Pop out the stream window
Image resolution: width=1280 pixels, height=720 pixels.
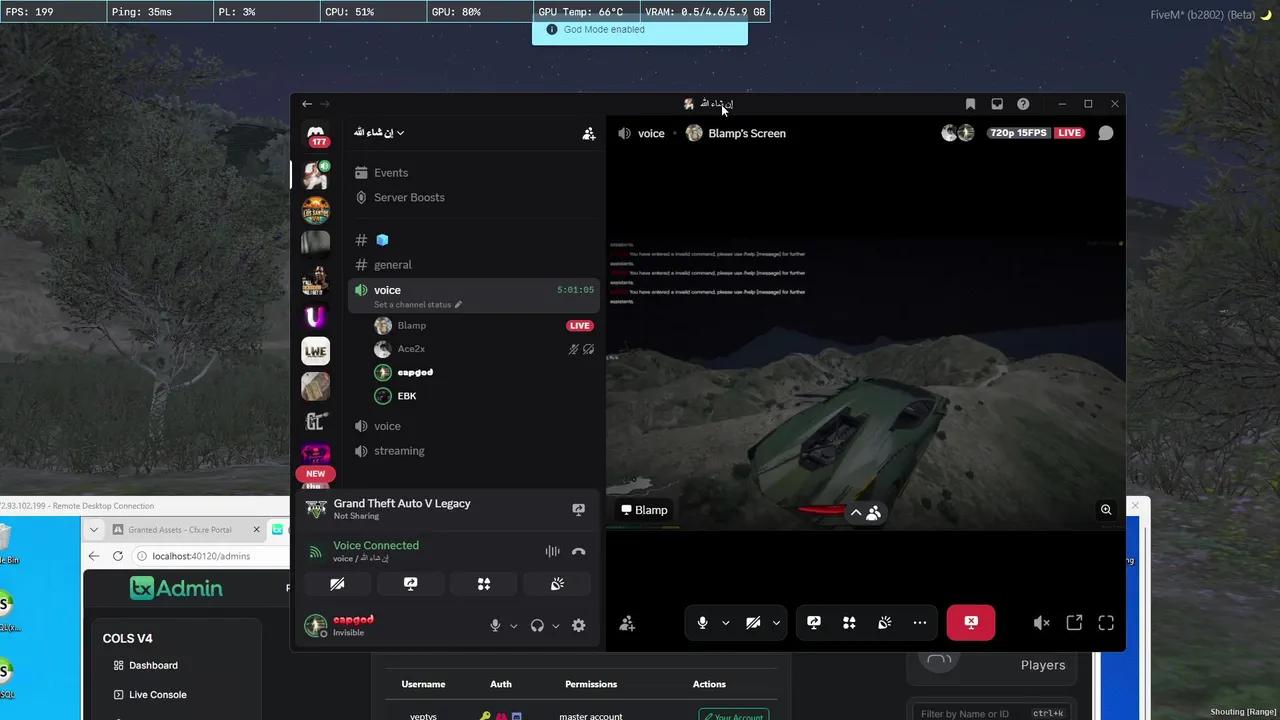1074,623
